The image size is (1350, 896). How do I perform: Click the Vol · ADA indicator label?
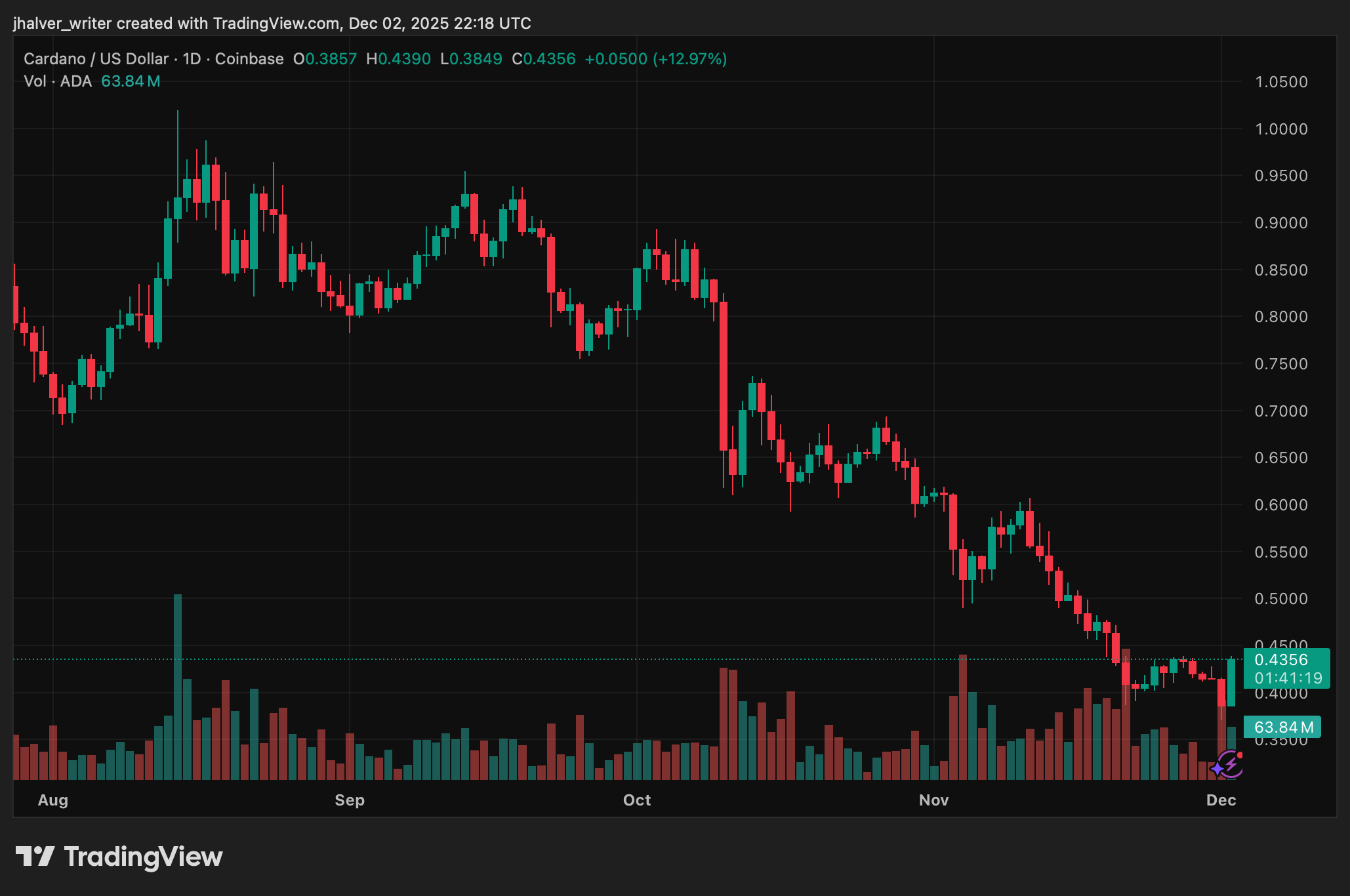pyautogui.click(x=58, y=81)
